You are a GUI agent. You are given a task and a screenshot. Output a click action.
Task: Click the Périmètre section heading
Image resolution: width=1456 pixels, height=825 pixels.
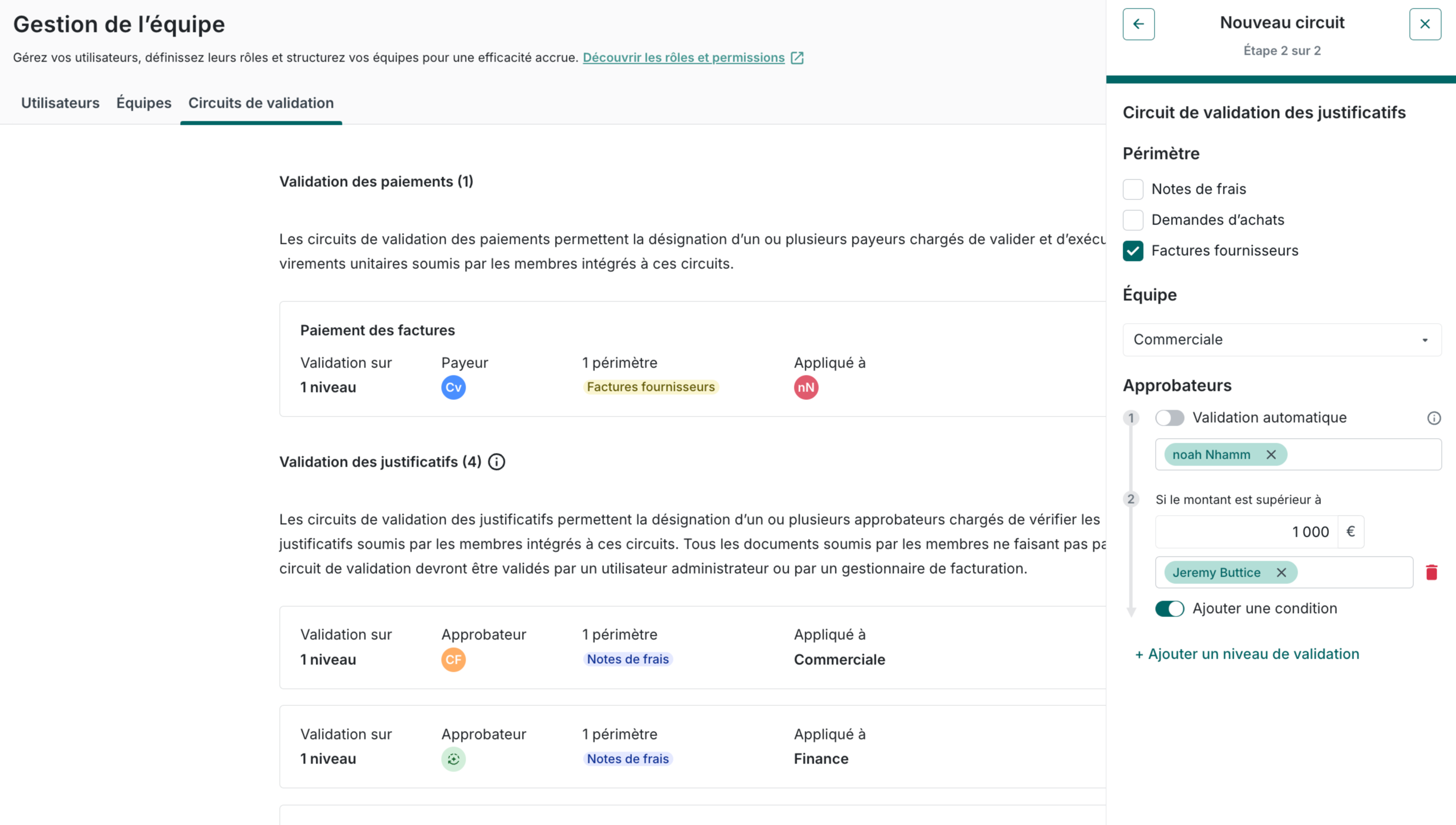(1161, 153)
